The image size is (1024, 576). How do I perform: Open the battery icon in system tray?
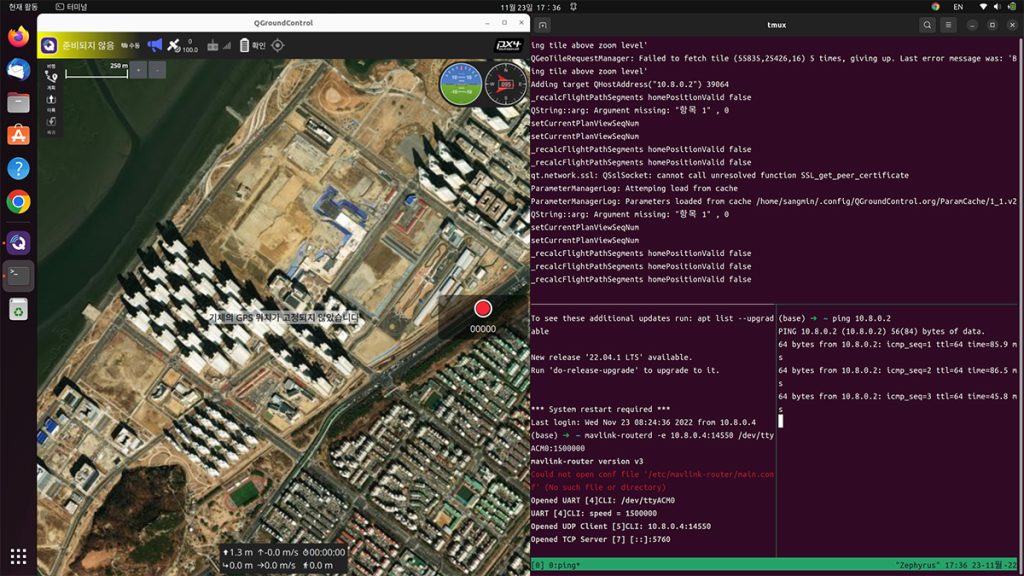[x=1012, y=7]
